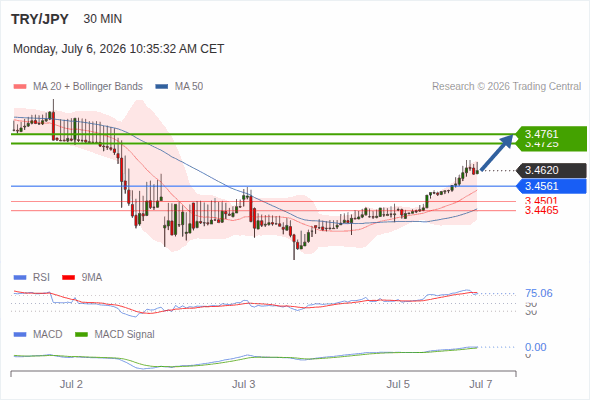This screenshot has width=590, height=400.
Task: Click the red 3.4465 support label
Action: click(541, 210)
